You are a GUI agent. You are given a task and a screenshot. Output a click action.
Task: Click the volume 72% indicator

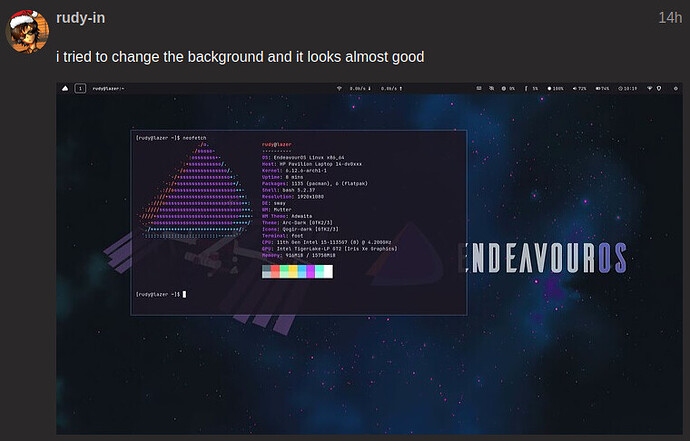coord(580,88)
